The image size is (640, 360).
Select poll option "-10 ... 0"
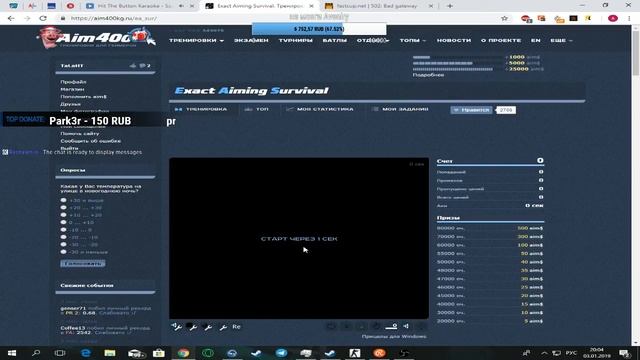[63, 230]
